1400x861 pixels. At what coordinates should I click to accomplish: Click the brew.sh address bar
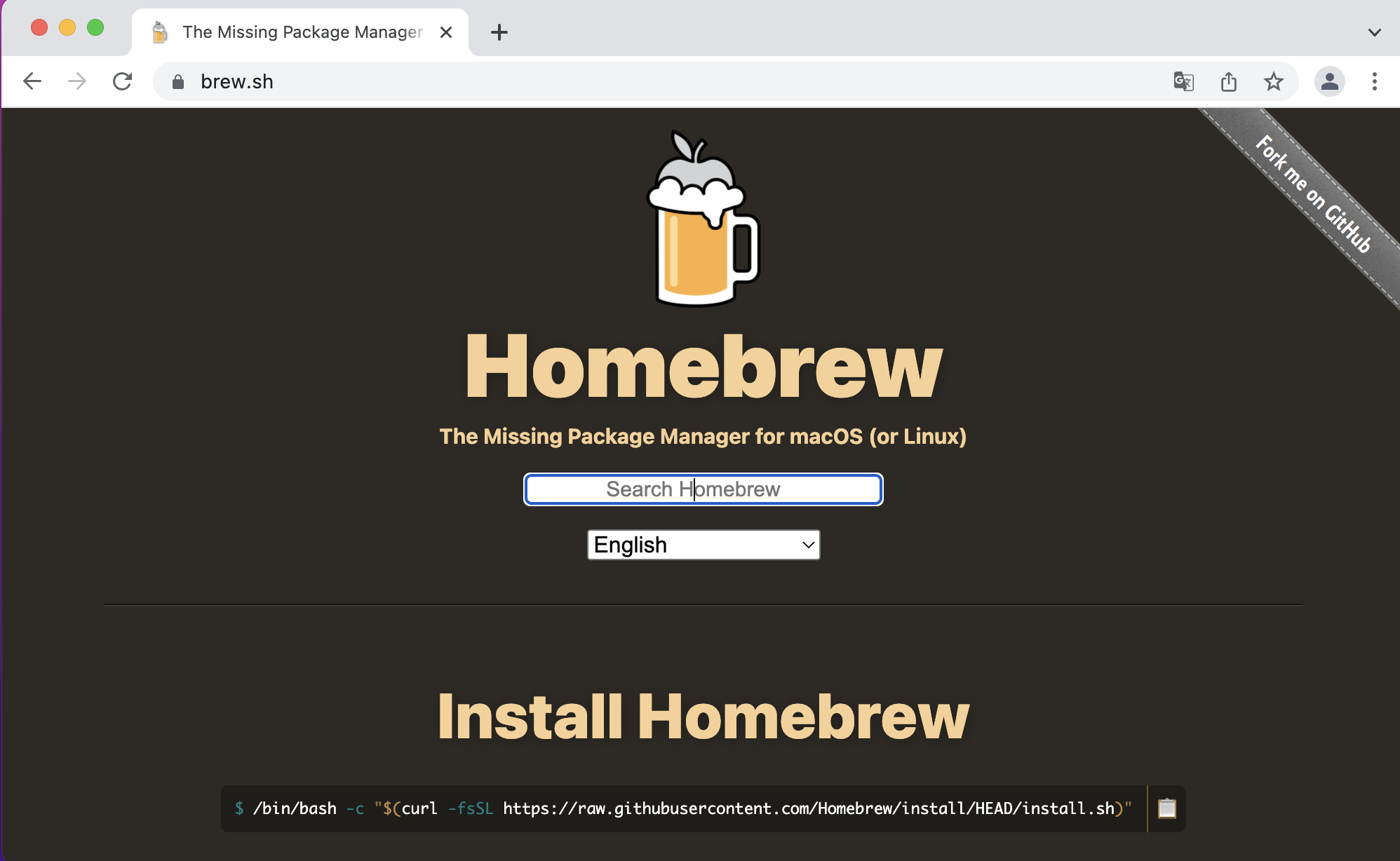point(631,81)
